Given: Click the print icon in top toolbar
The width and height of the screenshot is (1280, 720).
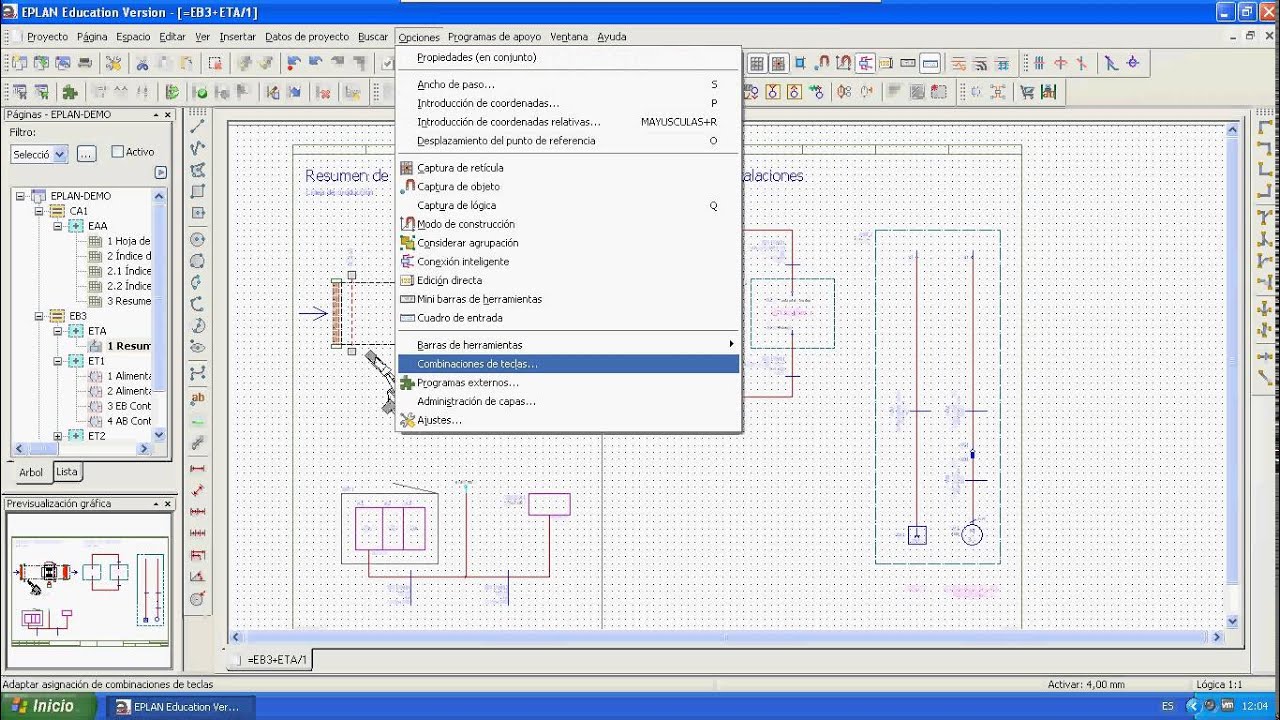Looking at the screenshot, I should (85, 63).
